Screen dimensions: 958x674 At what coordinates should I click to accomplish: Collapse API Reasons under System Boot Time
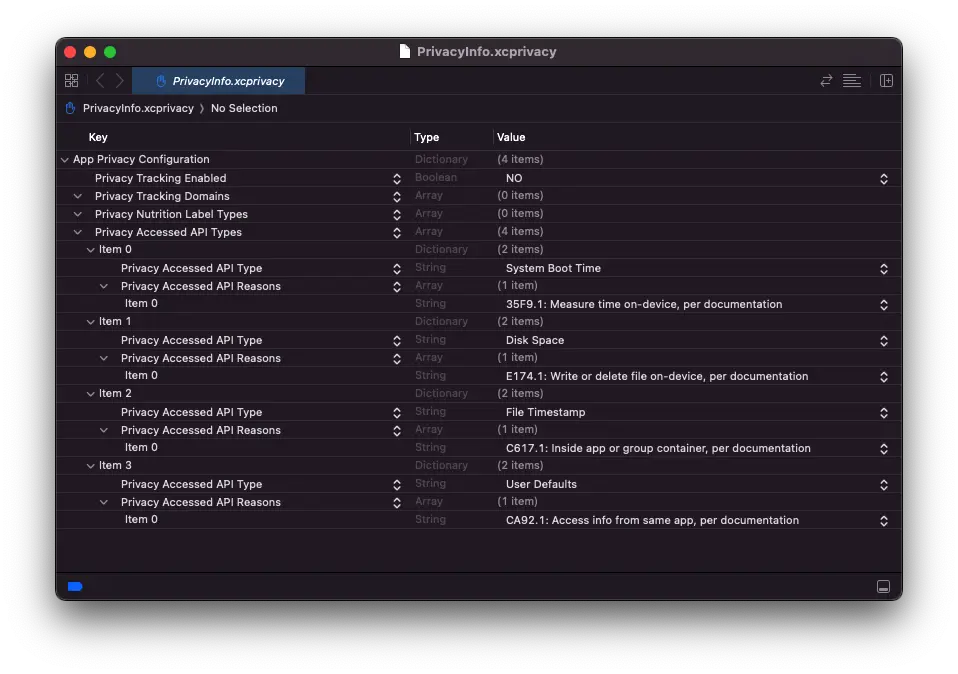(104, 286)
